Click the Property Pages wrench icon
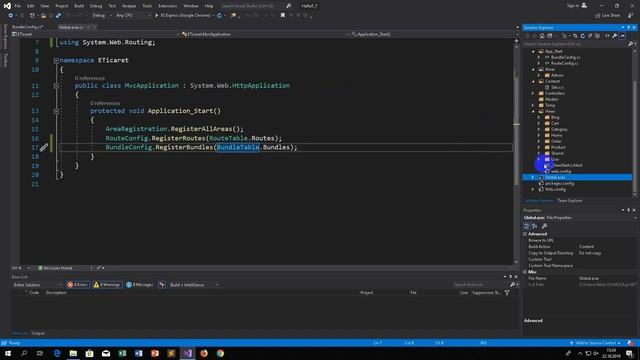 tap(544, 226)
